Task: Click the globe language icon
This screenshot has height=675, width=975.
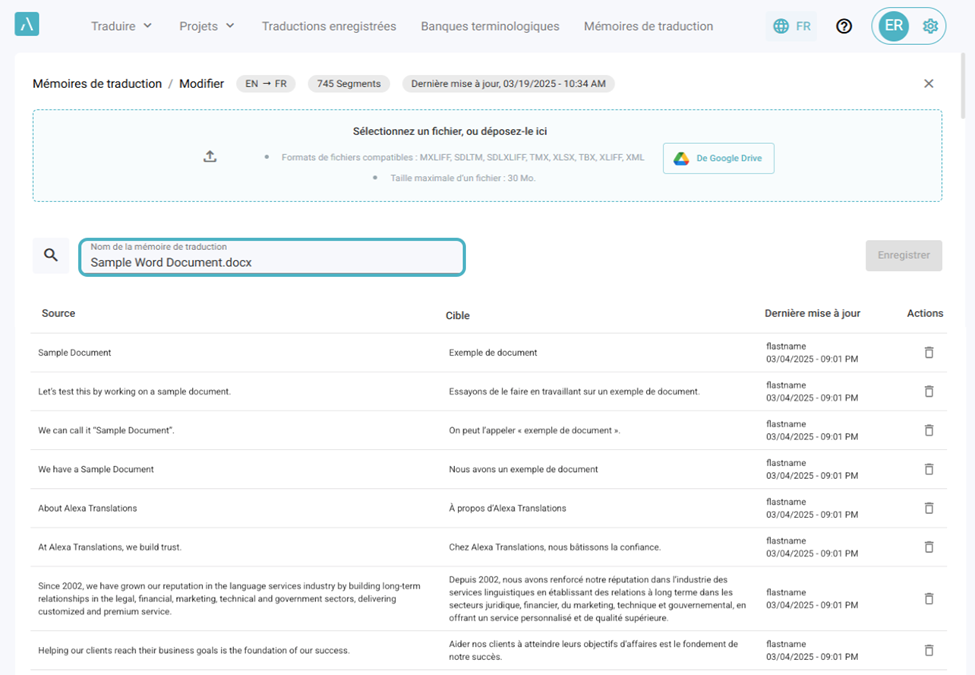Action: click(781, 26)
